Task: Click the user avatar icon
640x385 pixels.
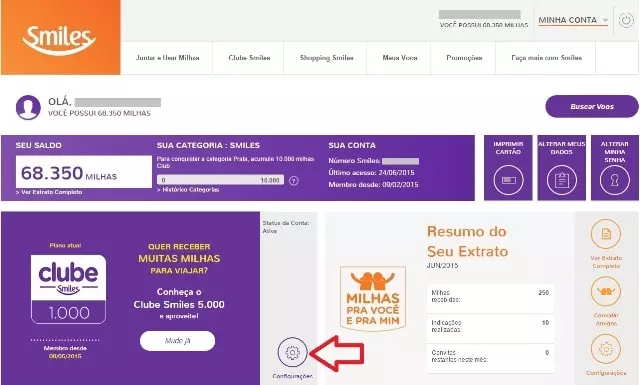Action: 28,107
